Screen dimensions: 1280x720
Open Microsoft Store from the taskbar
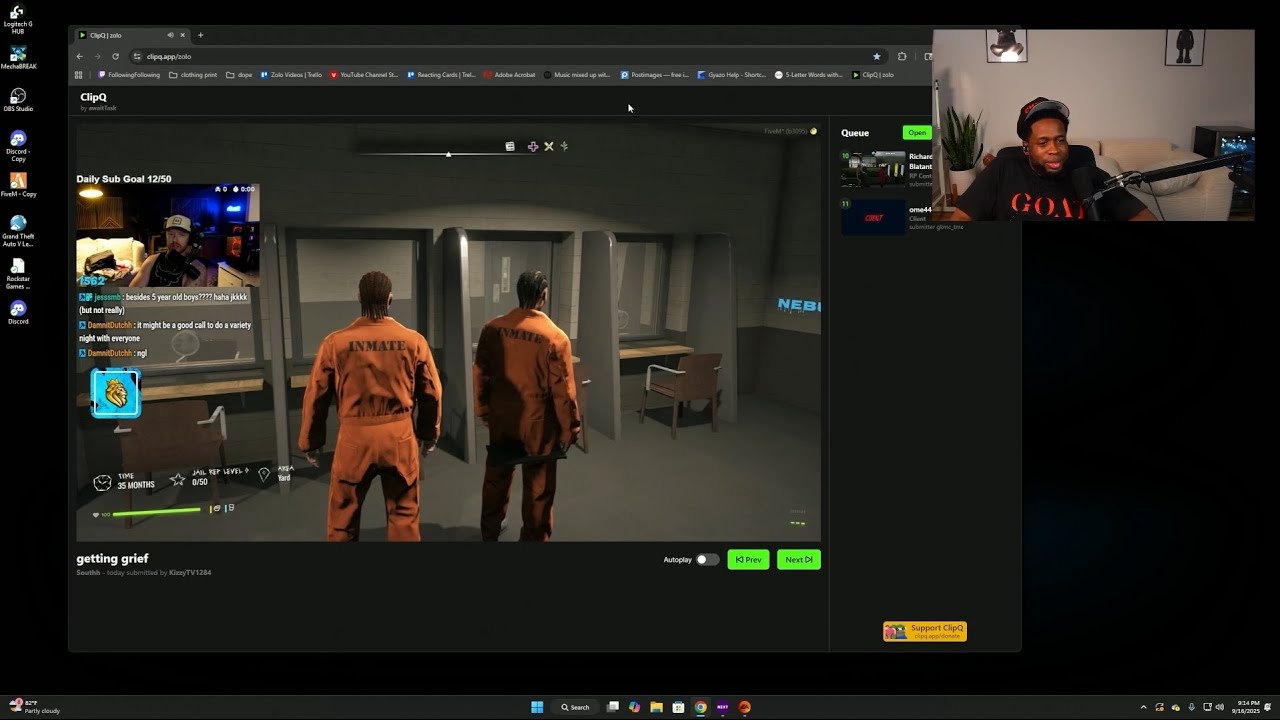click(x=678, y=707)
